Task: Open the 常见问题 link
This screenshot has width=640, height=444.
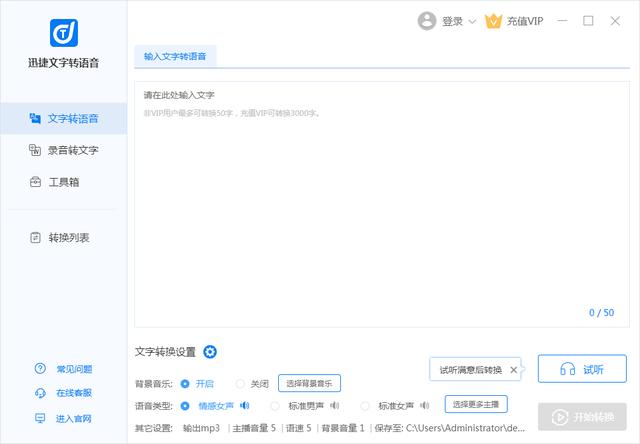Action: (x=74, y=369)
